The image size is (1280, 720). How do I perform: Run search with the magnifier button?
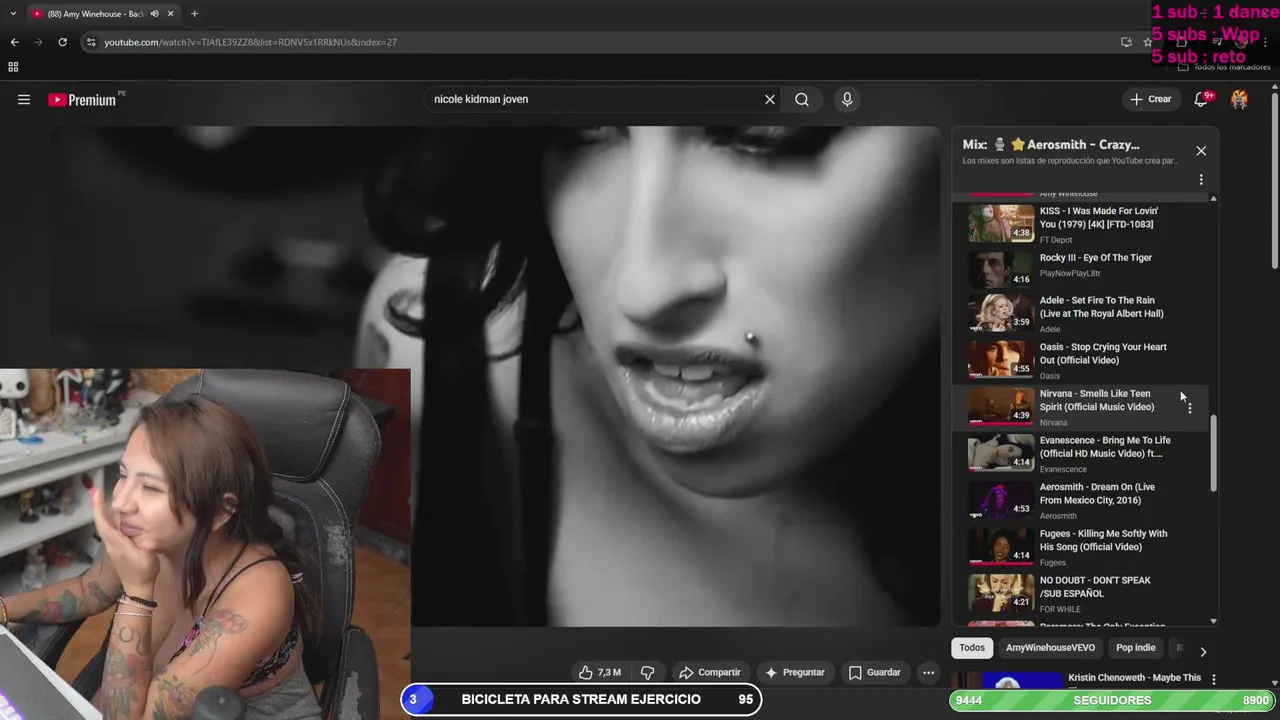pyautogui.click(x=802, y=99)
